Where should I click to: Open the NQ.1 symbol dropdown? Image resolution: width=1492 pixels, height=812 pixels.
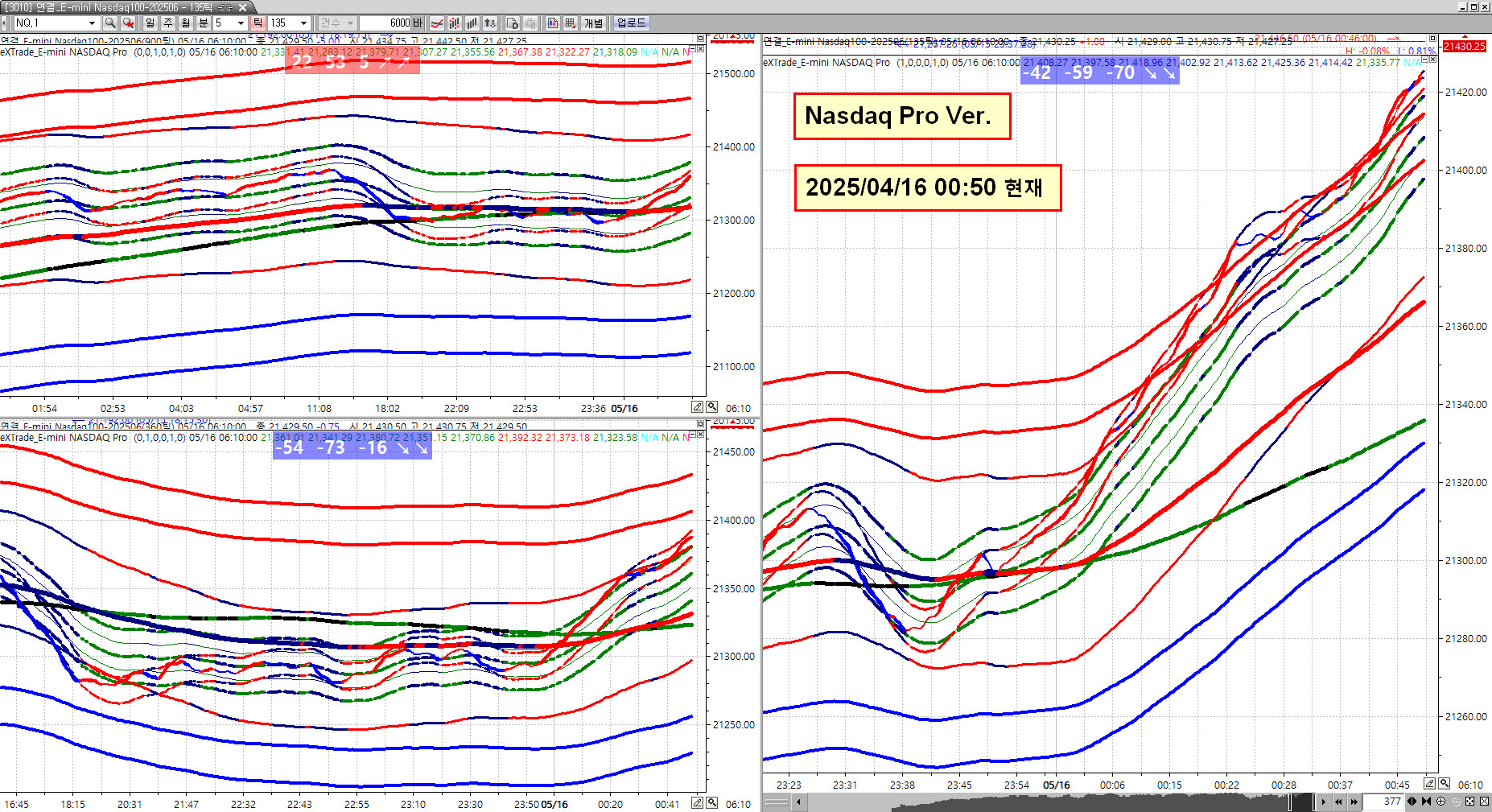92,23
